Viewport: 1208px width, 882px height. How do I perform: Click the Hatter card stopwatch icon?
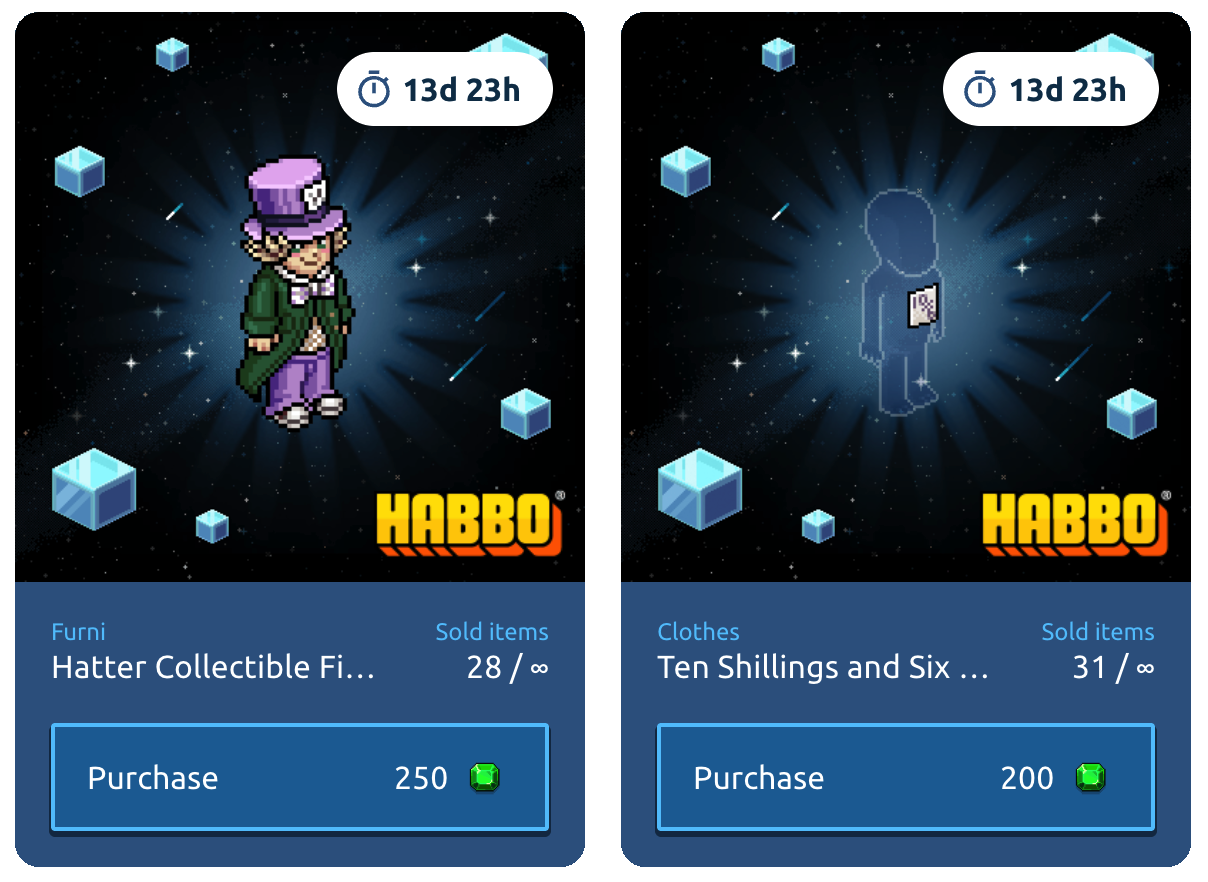click(x=374, y=90)
